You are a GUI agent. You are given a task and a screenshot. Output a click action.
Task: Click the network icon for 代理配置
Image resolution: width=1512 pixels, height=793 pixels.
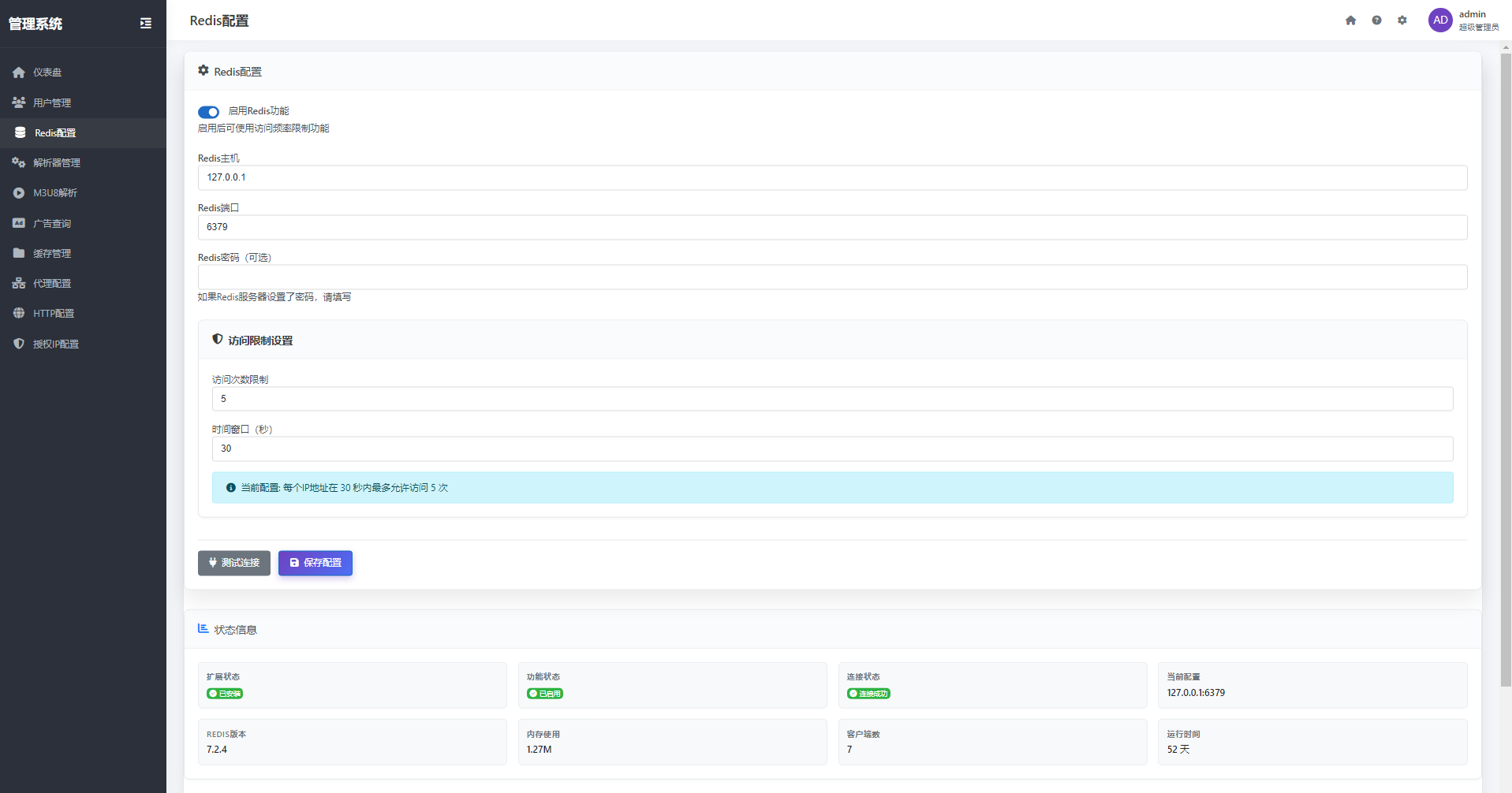pos(19,283)
